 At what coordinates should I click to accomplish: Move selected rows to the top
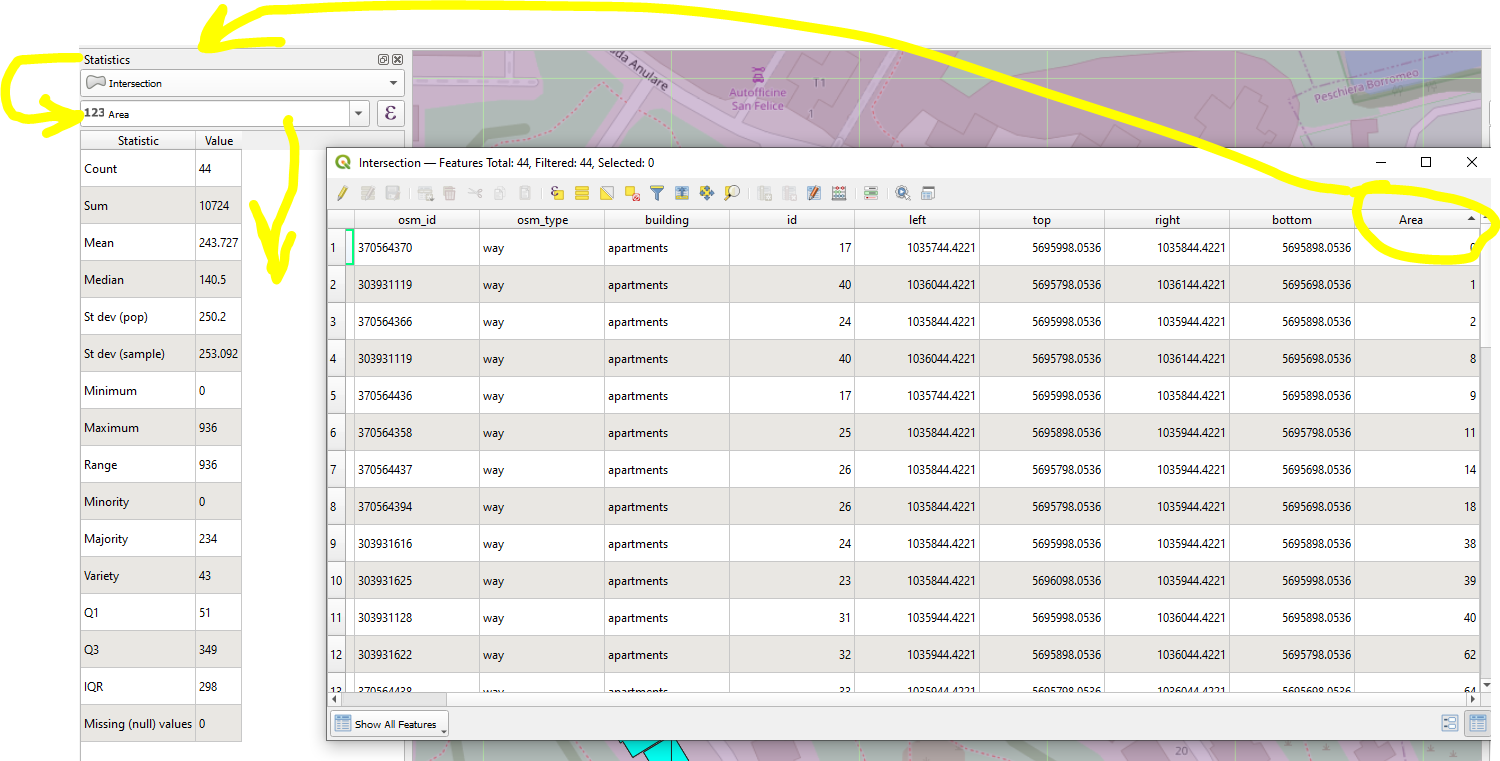[681, 193]
